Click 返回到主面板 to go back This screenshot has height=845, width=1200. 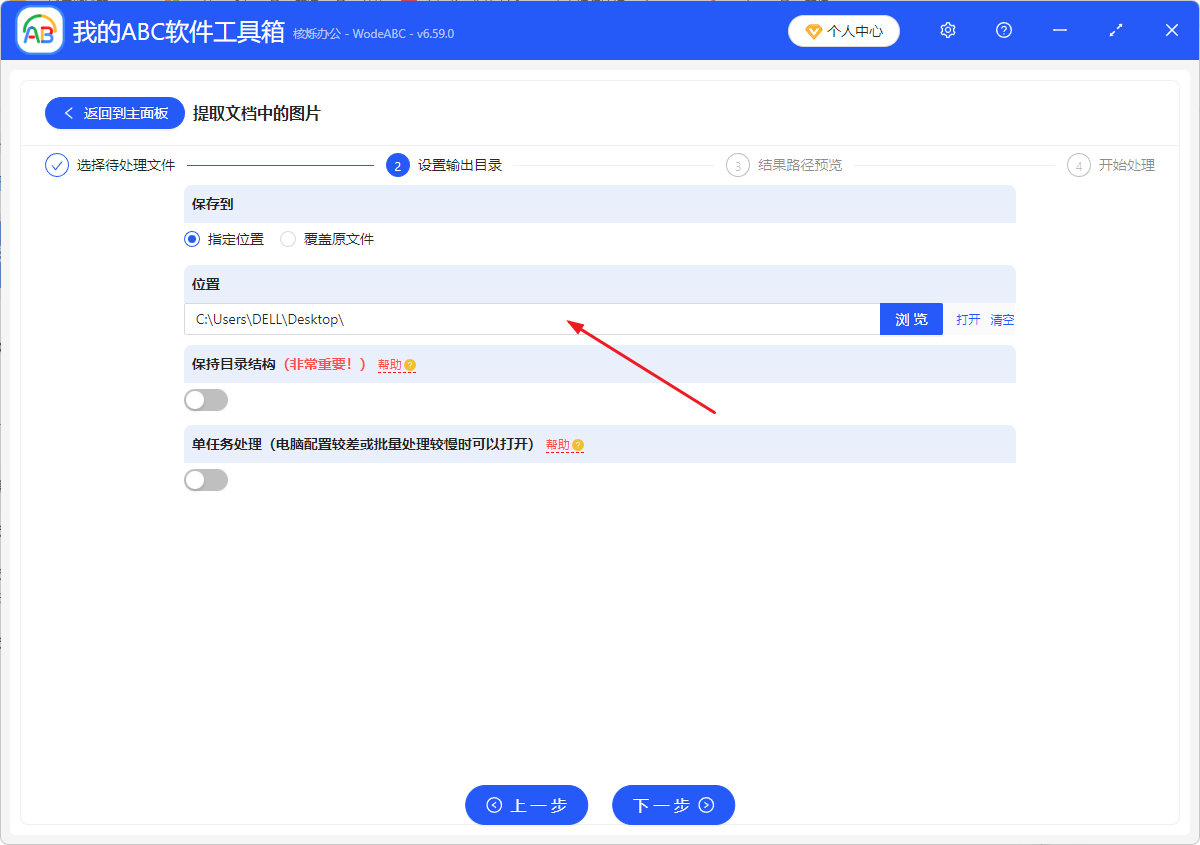click(114, 113)
